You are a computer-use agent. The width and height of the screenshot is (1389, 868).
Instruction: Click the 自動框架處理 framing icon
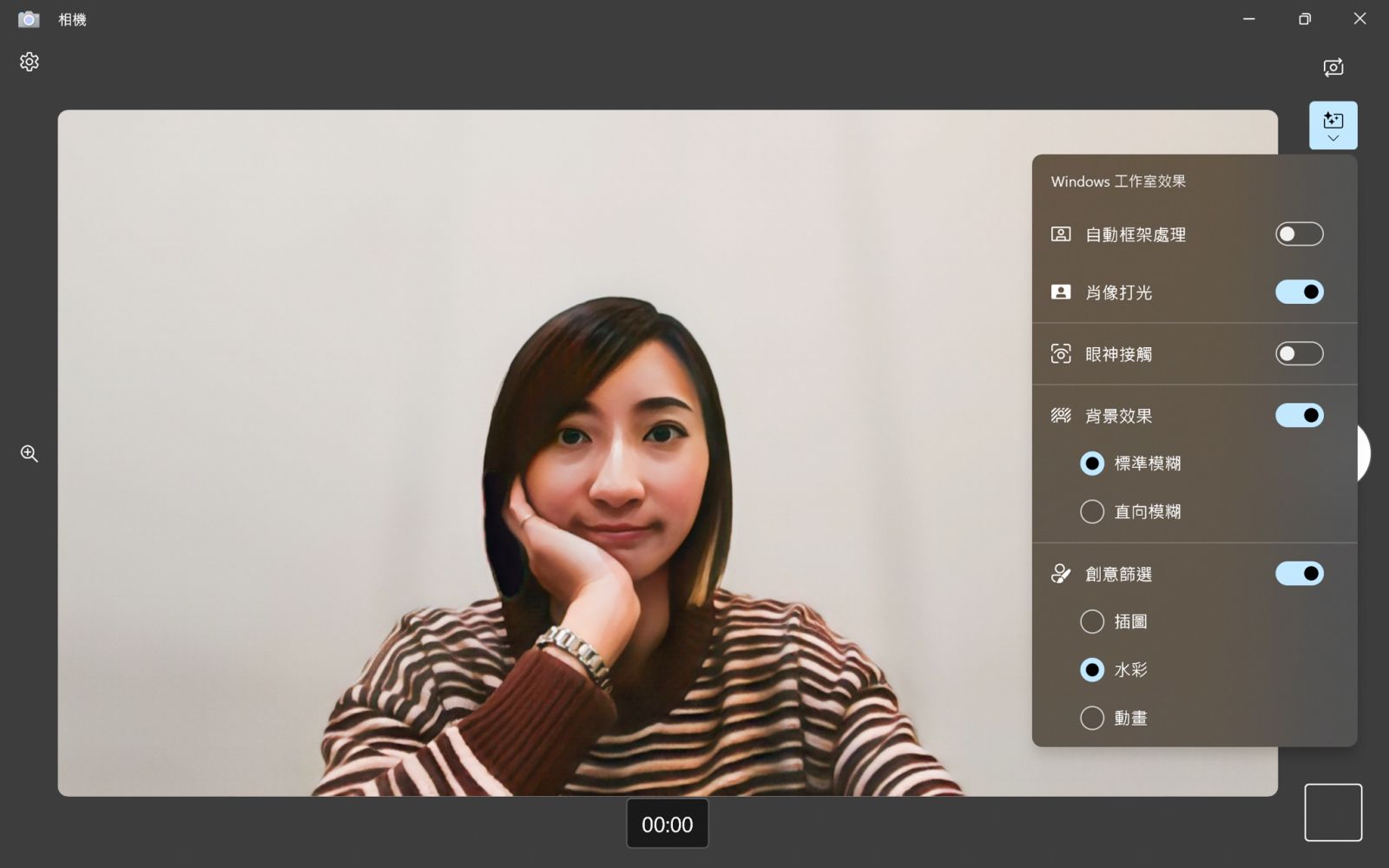pyautogui.click(x=1061, y=233)
